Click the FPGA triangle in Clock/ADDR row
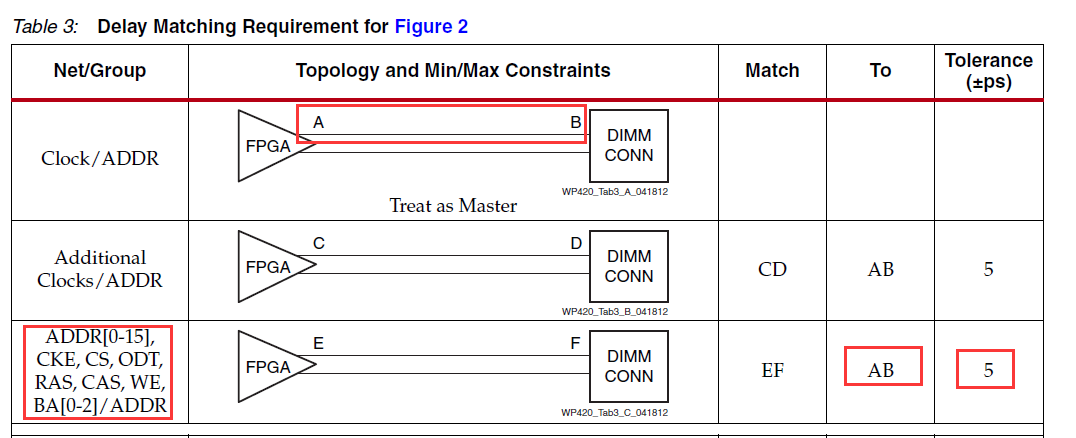Screen dimensions: 1076x438 (270, 146)
